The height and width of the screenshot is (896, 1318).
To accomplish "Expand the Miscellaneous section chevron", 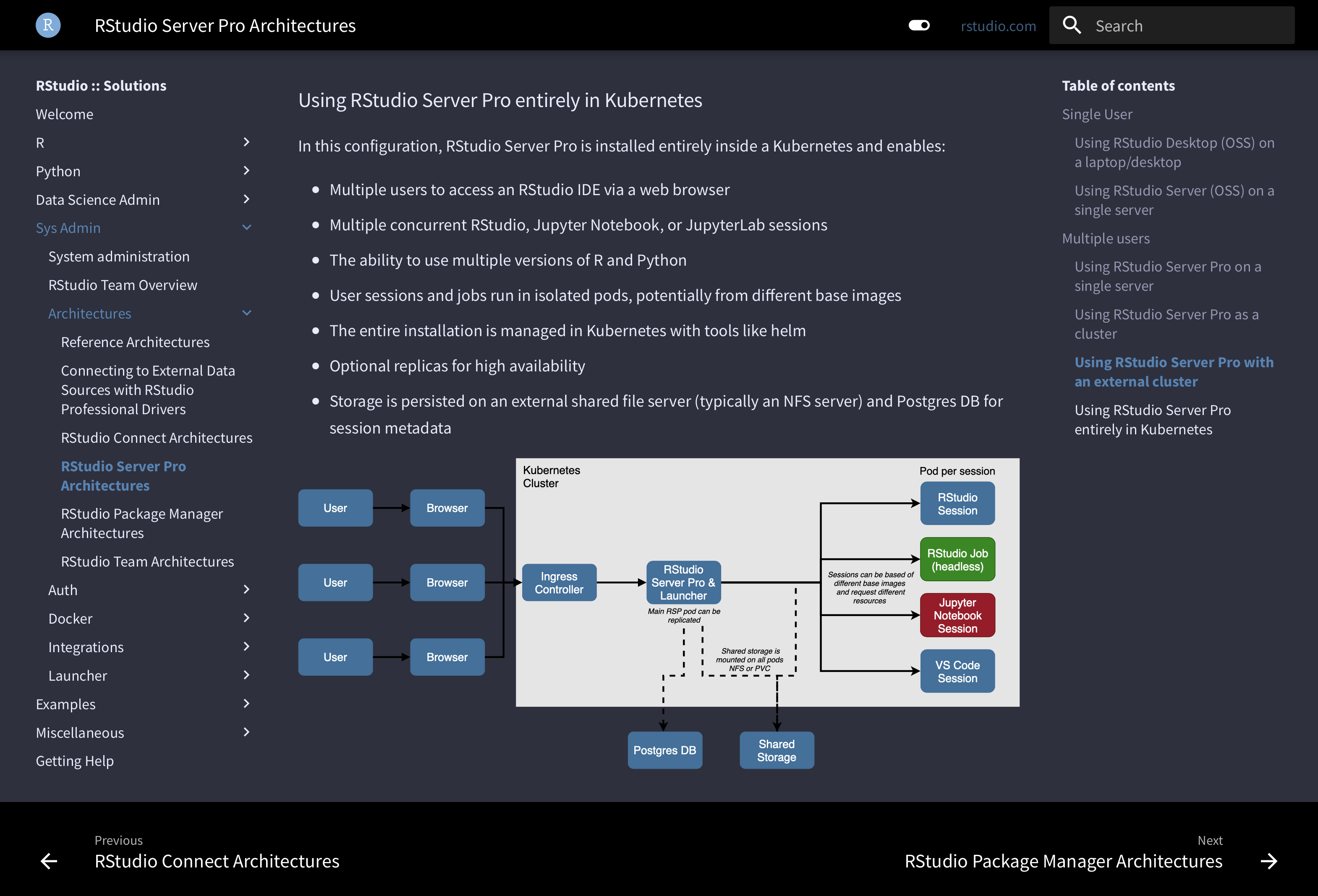I will click(x=246, y=732).
